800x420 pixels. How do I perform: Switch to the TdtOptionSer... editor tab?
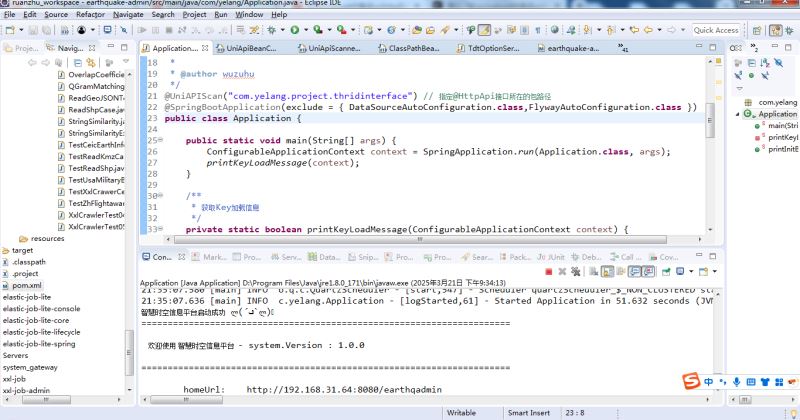(x=488, y=48)
